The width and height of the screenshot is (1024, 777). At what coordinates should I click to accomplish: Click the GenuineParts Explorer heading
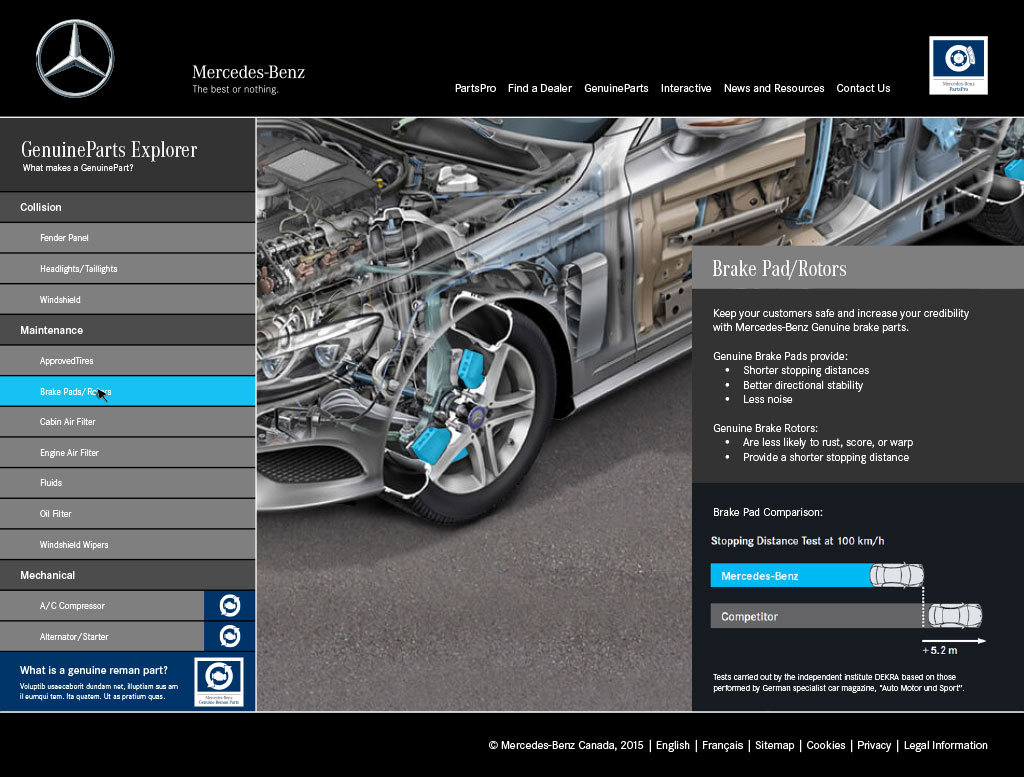[109, 150]
